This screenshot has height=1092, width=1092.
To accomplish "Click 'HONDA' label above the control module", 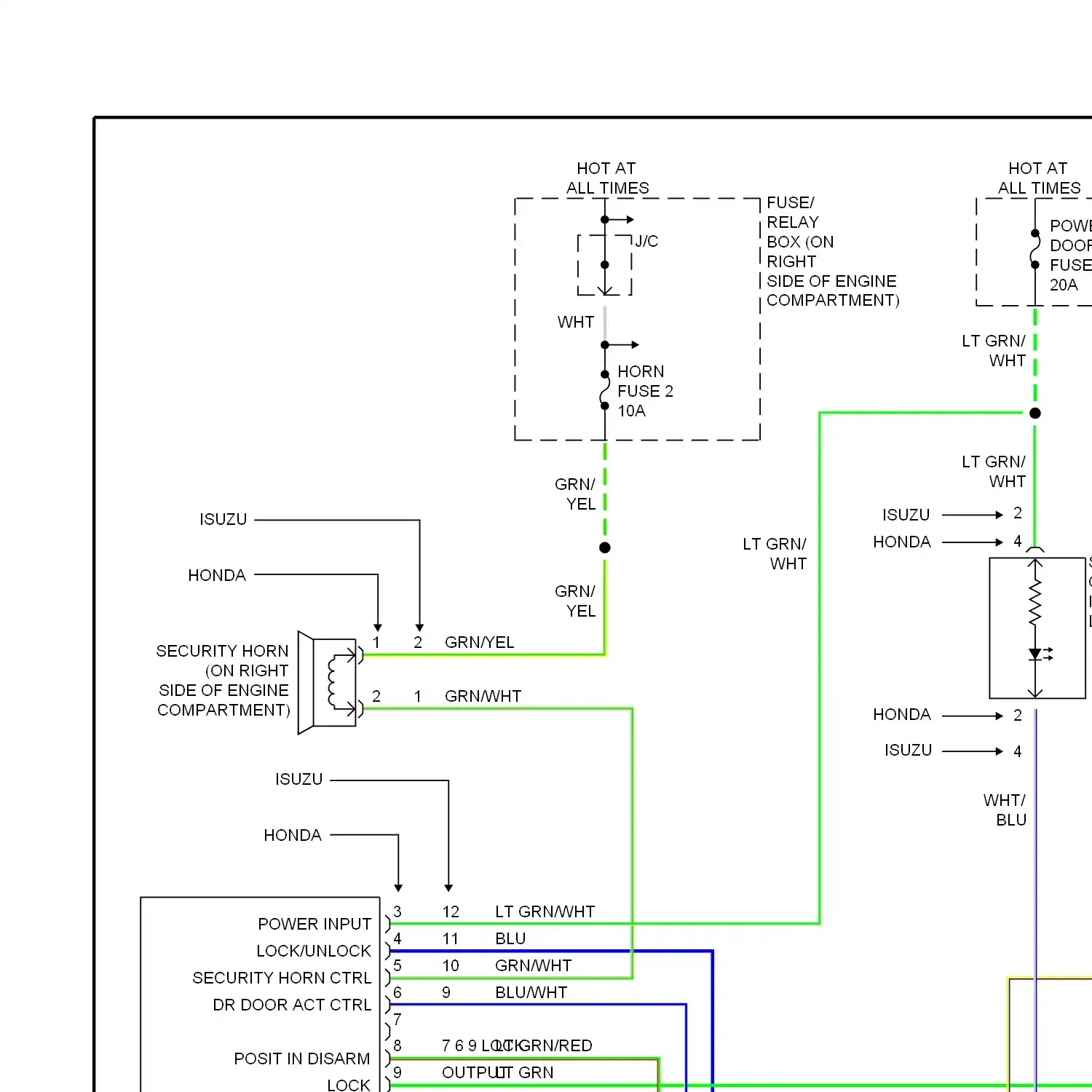I will [293, 835].
